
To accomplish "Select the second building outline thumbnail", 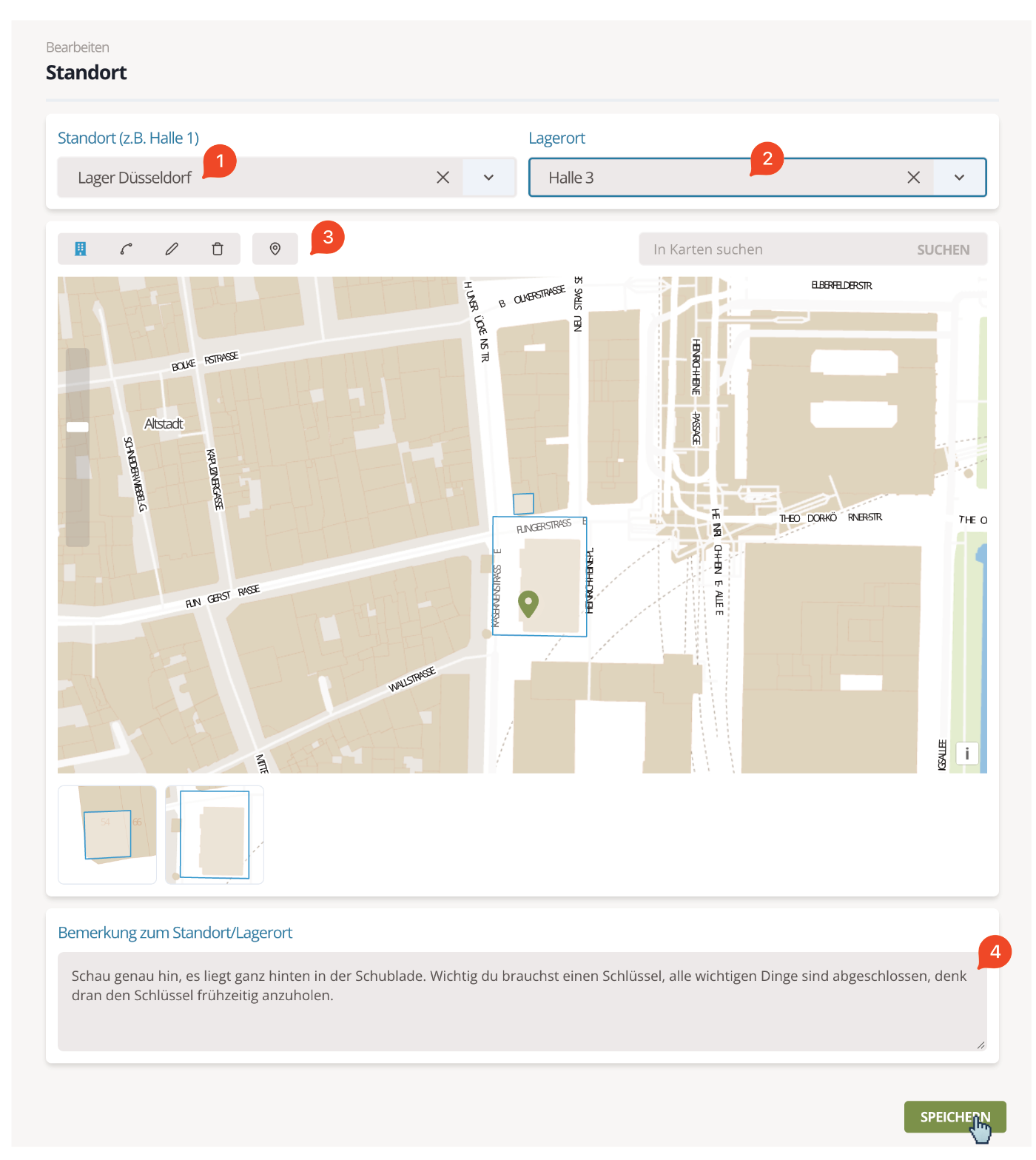I will (x=214, y=834).
